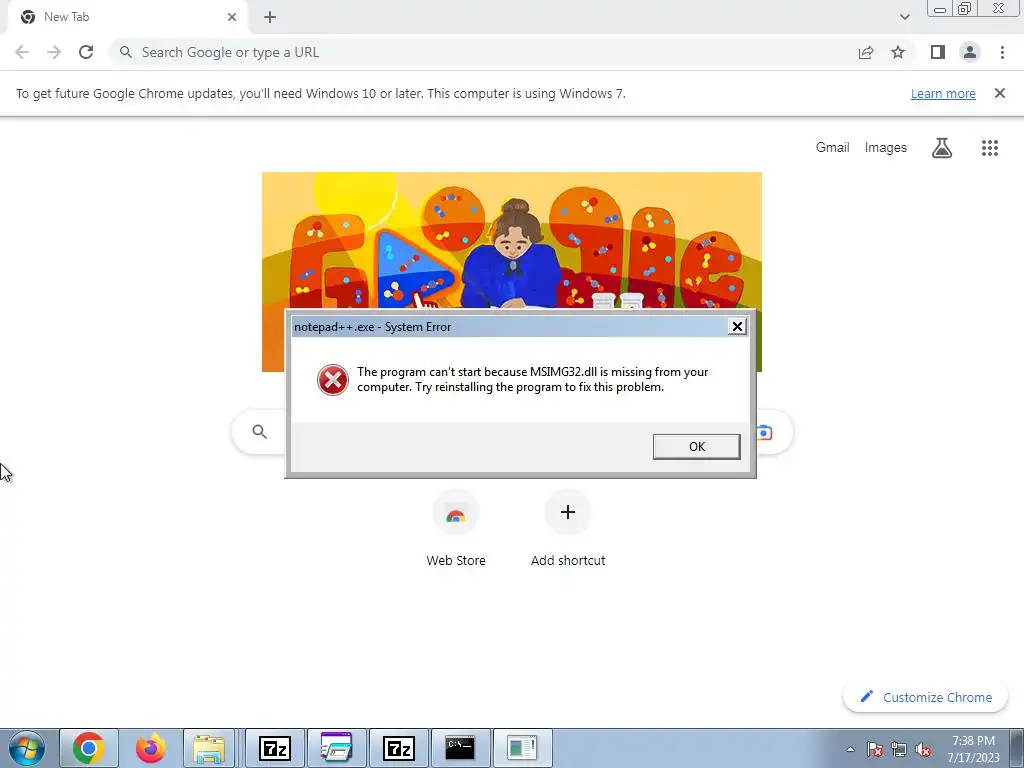Open the Chrome profile avatar menu
The image size is (1024, 768).
click(970, 52)
